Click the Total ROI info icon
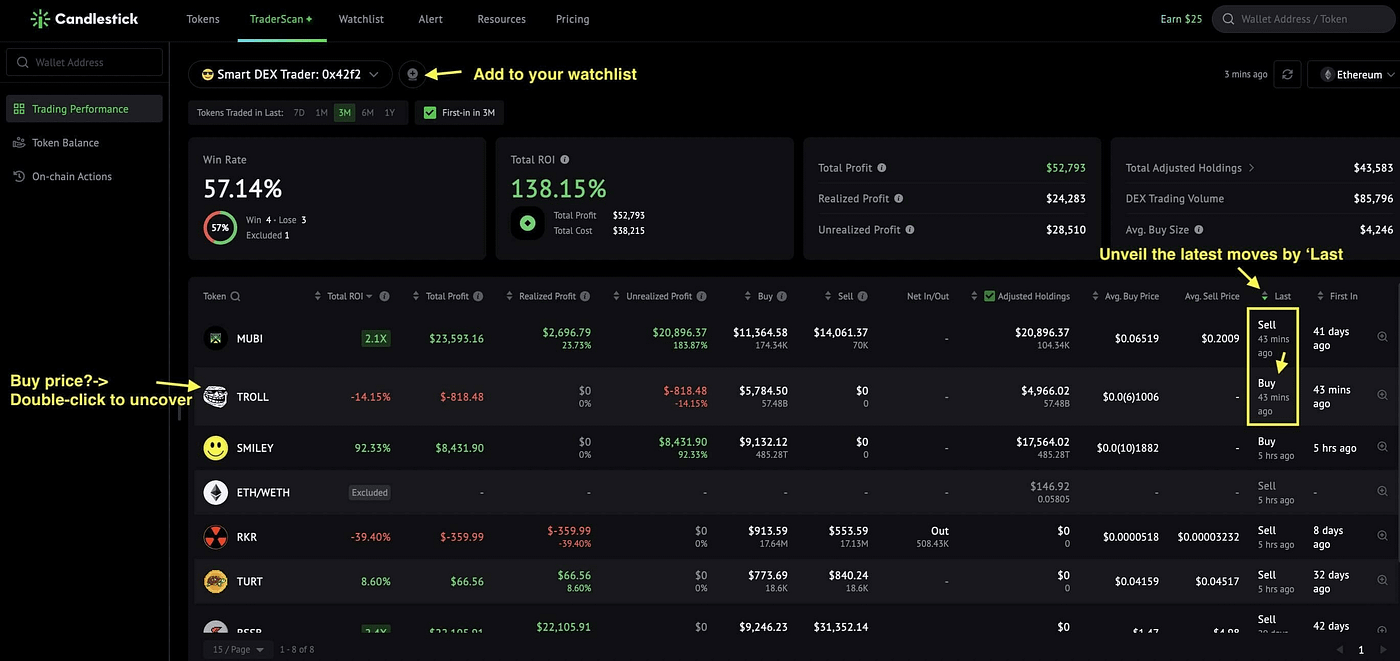The width and height of the screenshot is (1400, 661). pyautogui.click(x=565, y=159)
